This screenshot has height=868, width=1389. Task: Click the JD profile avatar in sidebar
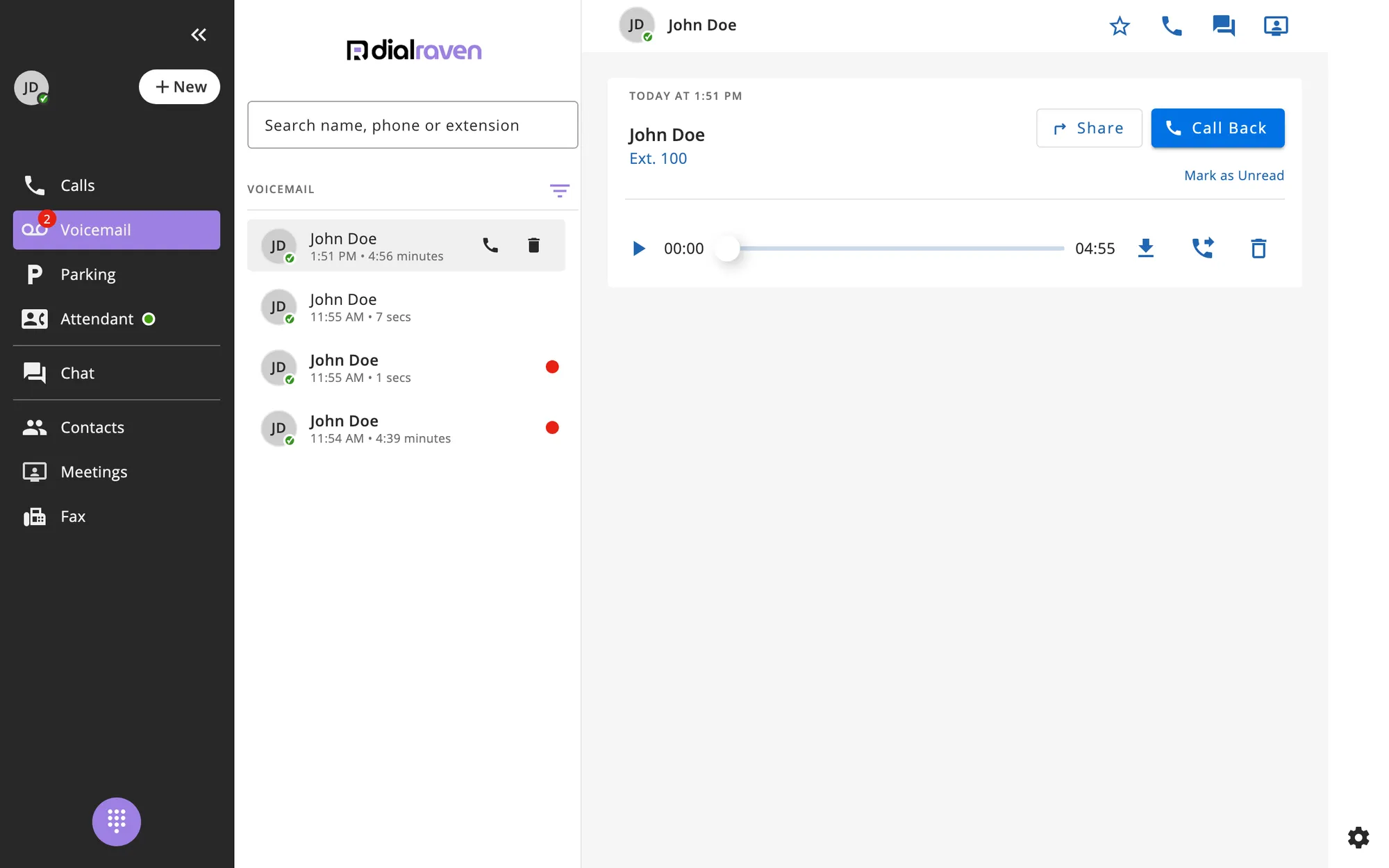click(x=31, y=87)
